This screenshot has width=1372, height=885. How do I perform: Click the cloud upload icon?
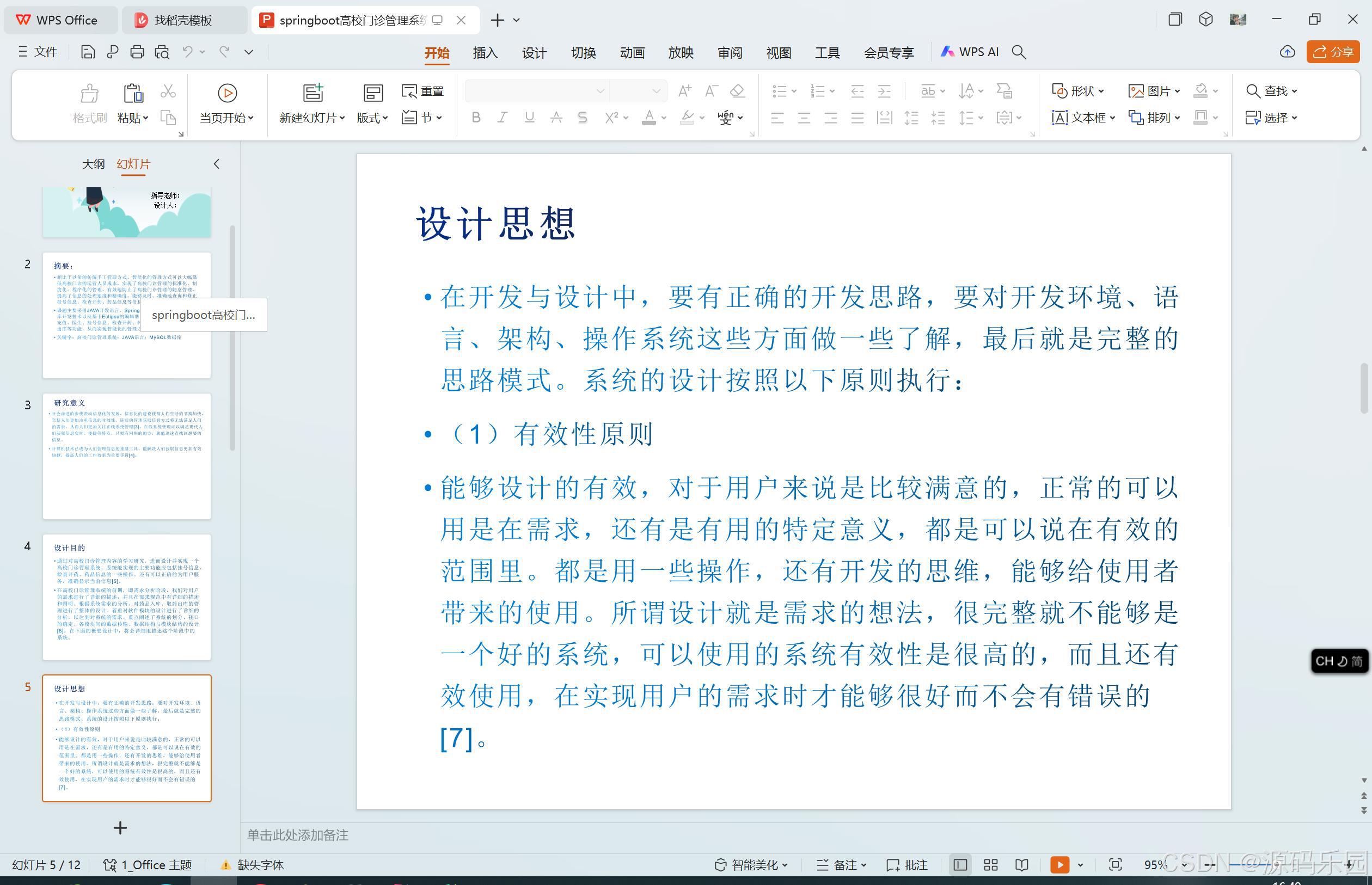(x=1288, y=52)
